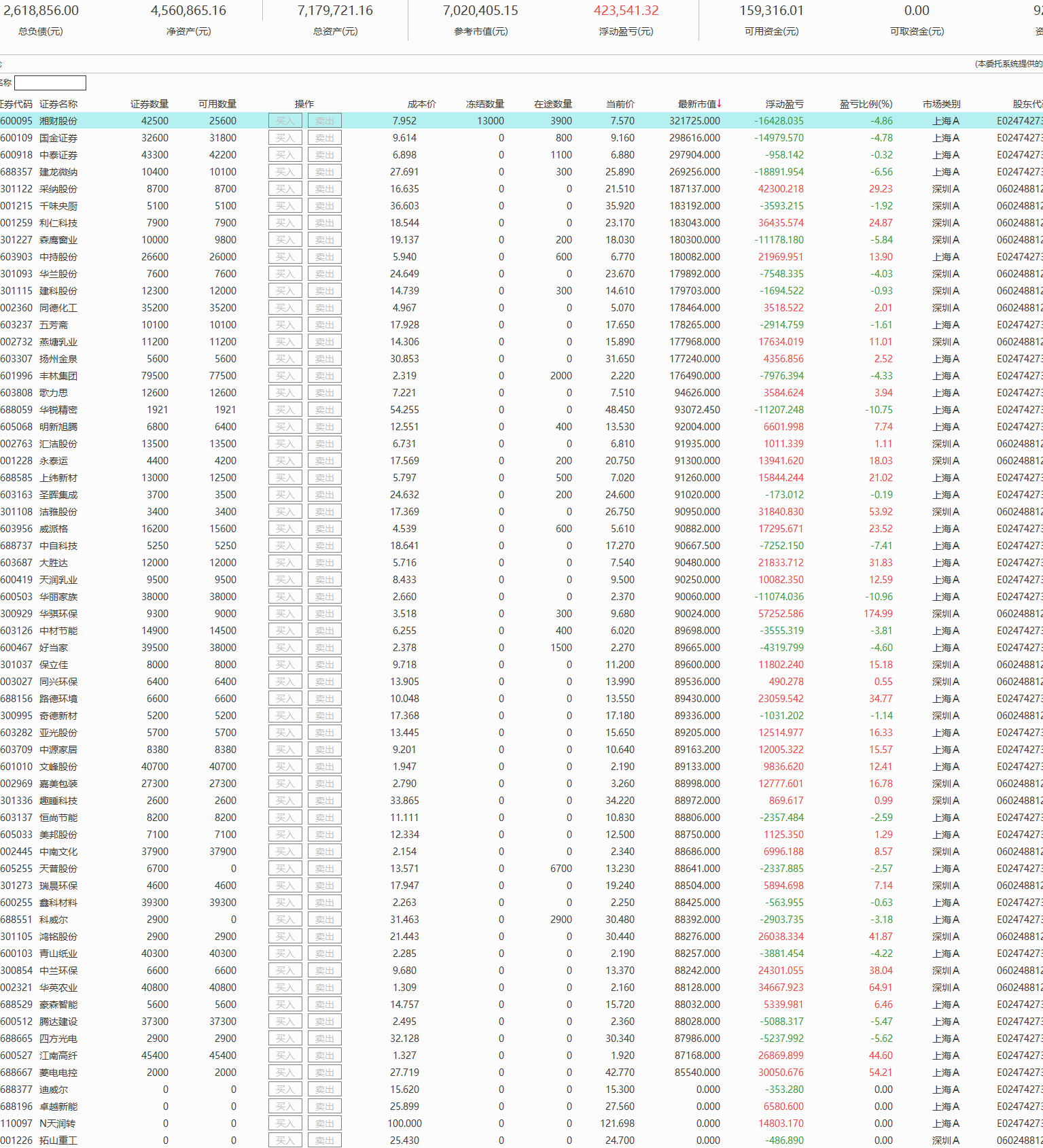The image size is (1043, 1148).
Task: Click 卖出 for 拓山重工
Action: coord(325,1141)
